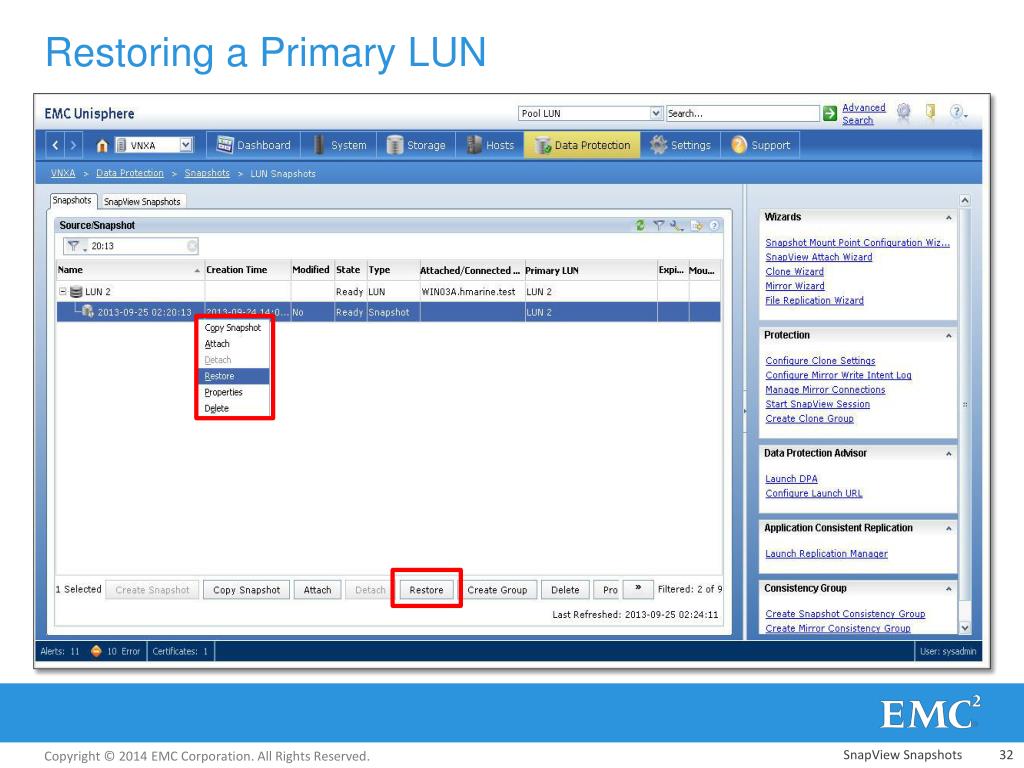Open the VNXA system selector dropdown
Image resolution: width=1024 pixels, height=768 pixels.
click(186, 145)
